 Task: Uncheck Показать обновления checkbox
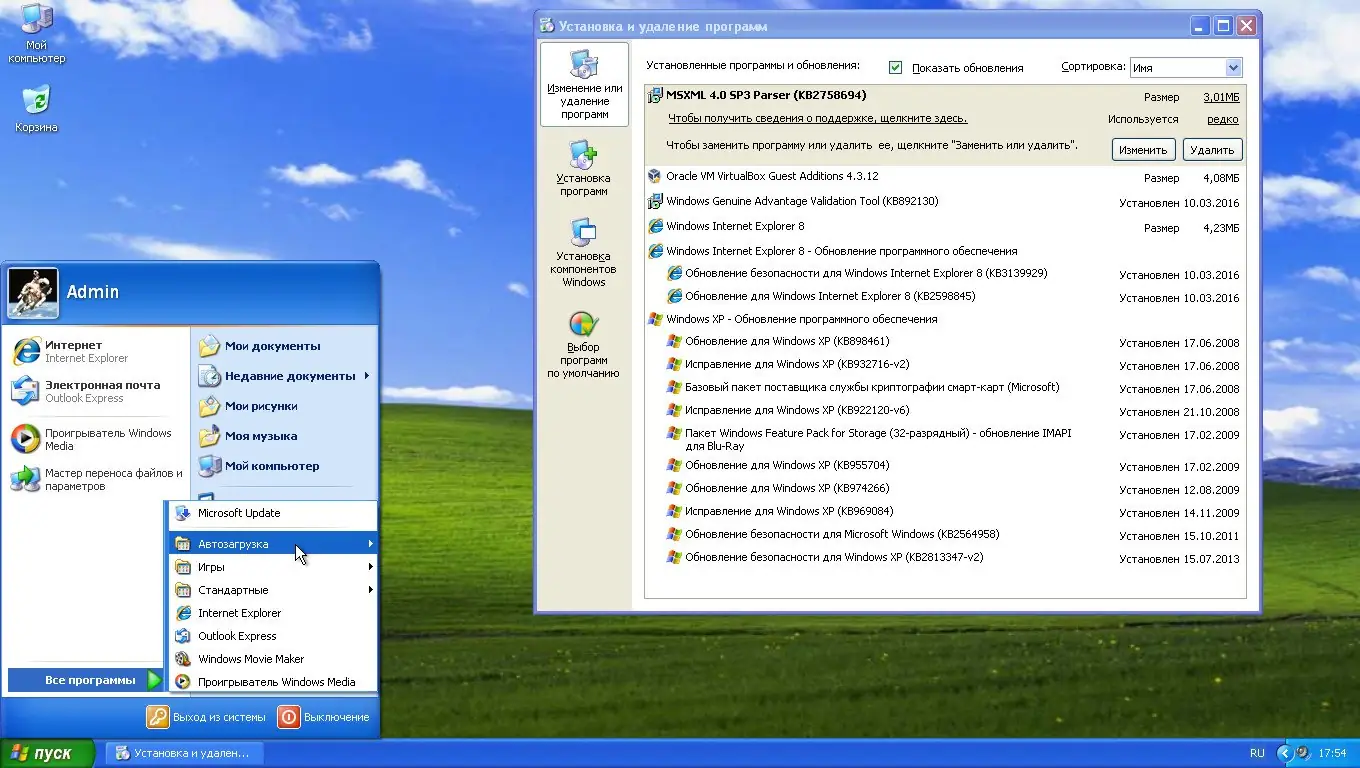[x=895, y=67]
